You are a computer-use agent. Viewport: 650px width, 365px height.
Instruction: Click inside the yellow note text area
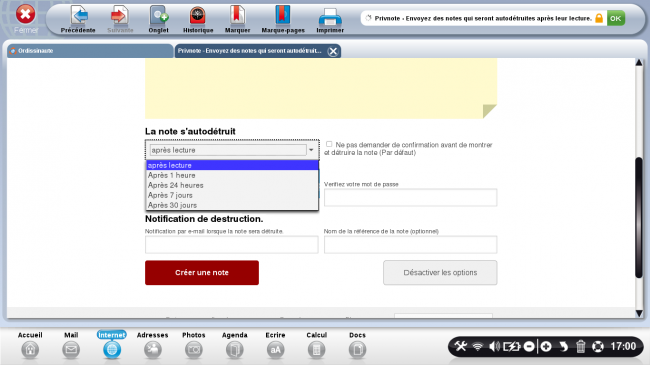321,88
